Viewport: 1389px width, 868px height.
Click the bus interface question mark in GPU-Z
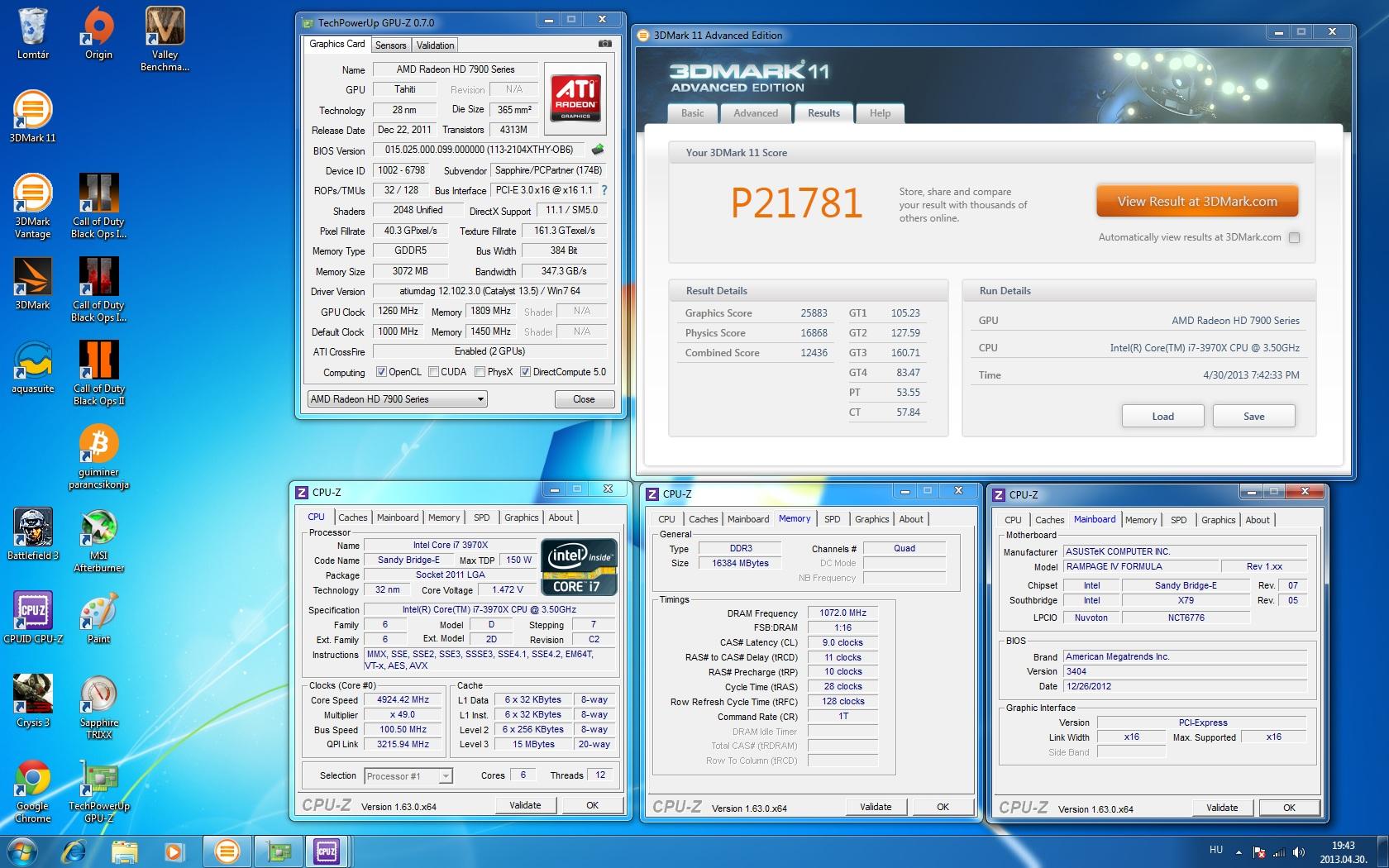coord(604,190)
